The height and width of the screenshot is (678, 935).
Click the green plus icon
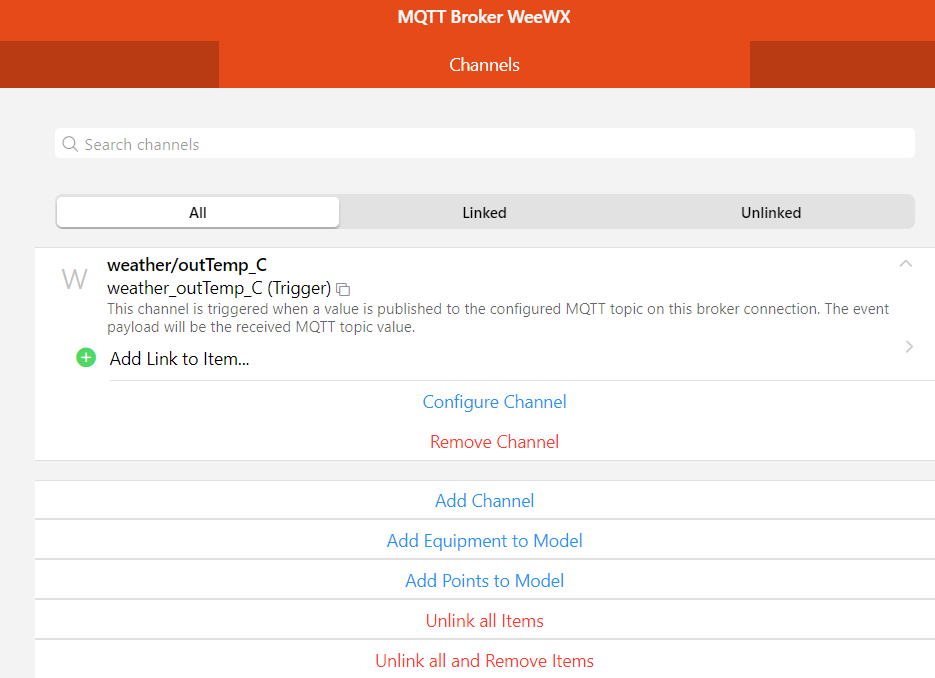pyautogui.click(x=86, y=358)
